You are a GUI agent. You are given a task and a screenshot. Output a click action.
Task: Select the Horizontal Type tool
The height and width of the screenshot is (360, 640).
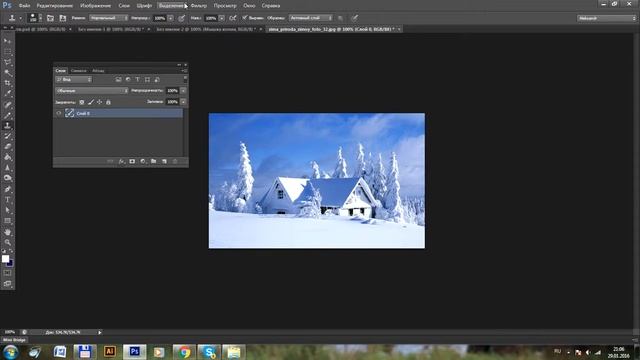click(7, 200)
